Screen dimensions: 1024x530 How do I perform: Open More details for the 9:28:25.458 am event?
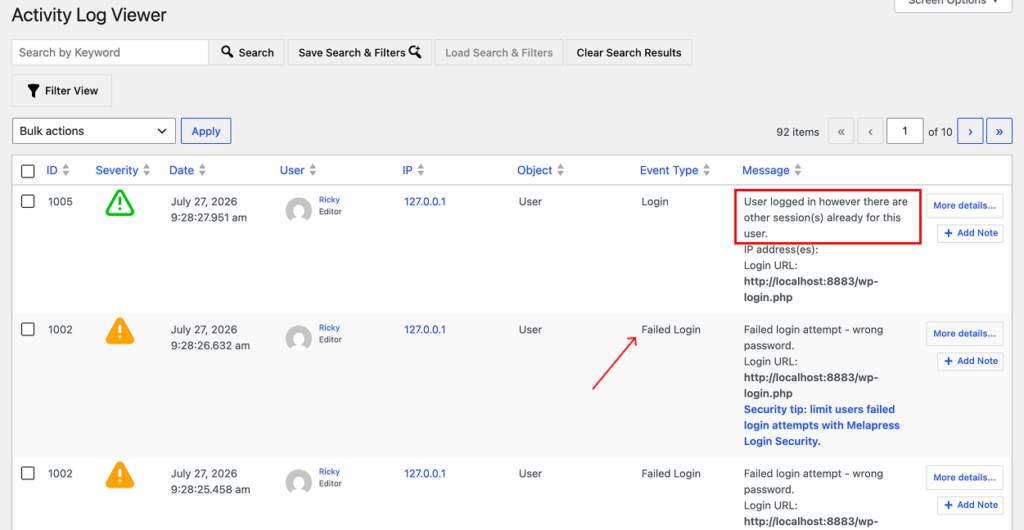965,478
